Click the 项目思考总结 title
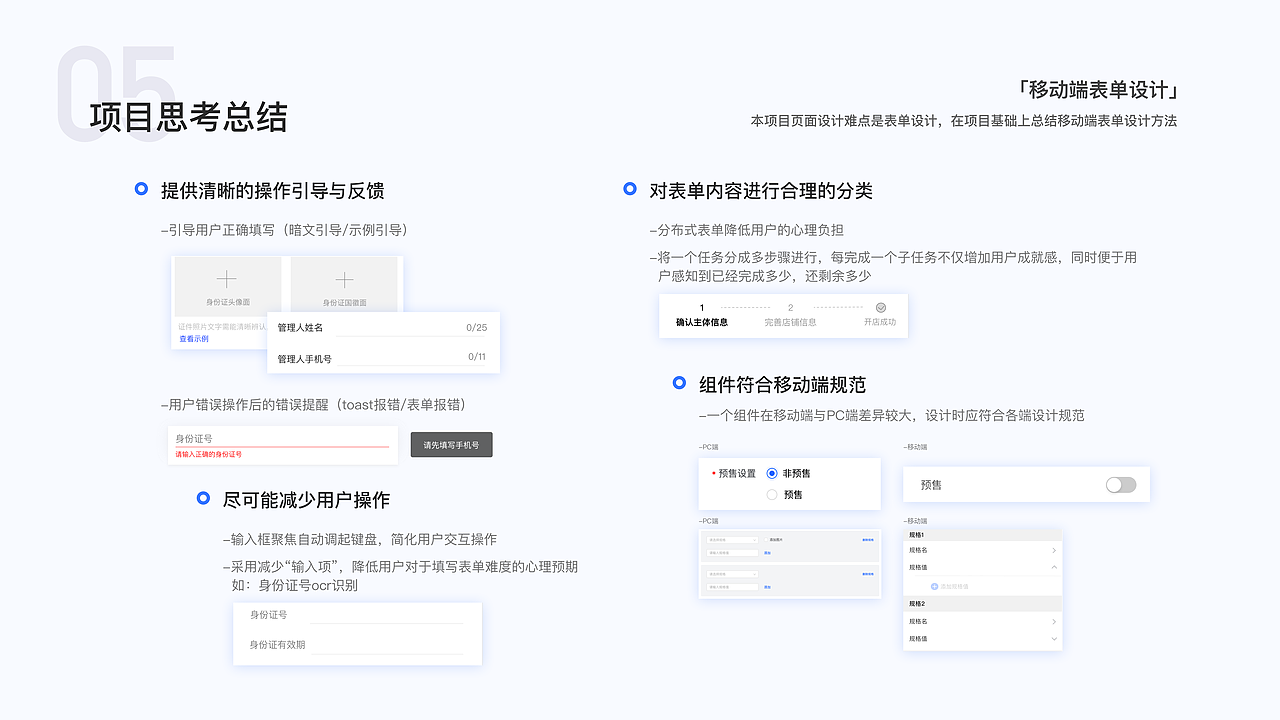Viewport: 1280px width, 720px height. (x=189, y=117)
